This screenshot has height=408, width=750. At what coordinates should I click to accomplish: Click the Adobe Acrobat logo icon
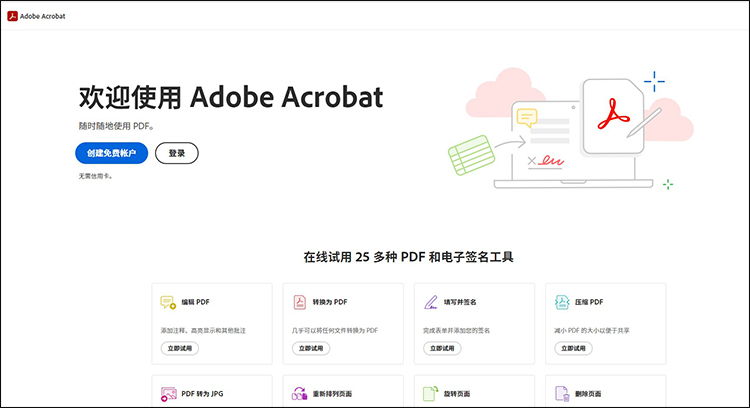(x=12, y=16)
